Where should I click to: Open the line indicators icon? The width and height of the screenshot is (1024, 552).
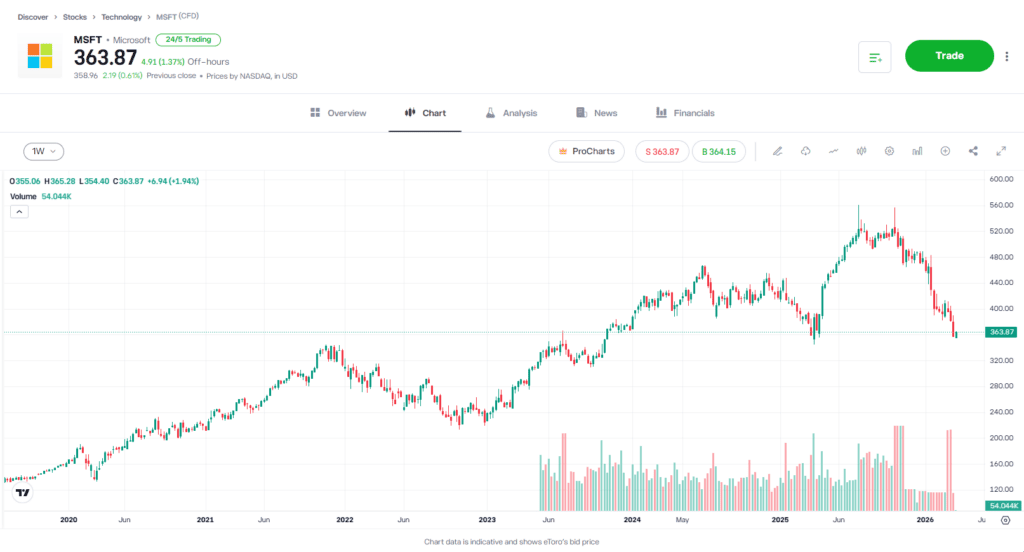pyautogui.click(x=833, y=151)
